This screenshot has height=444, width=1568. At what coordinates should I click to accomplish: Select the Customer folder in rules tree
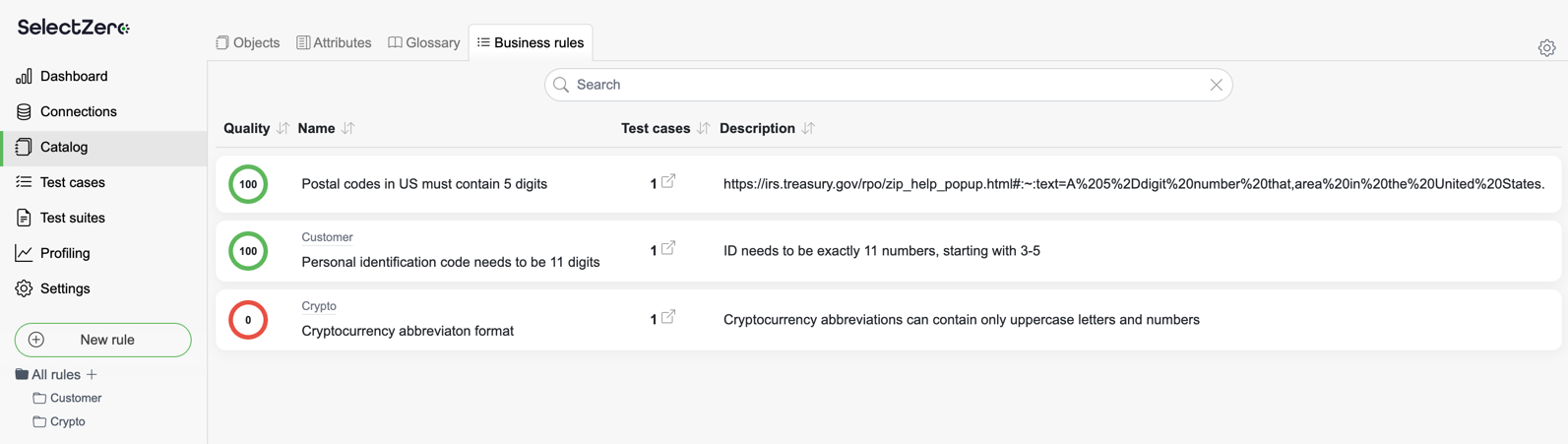(x=75, y=398)
